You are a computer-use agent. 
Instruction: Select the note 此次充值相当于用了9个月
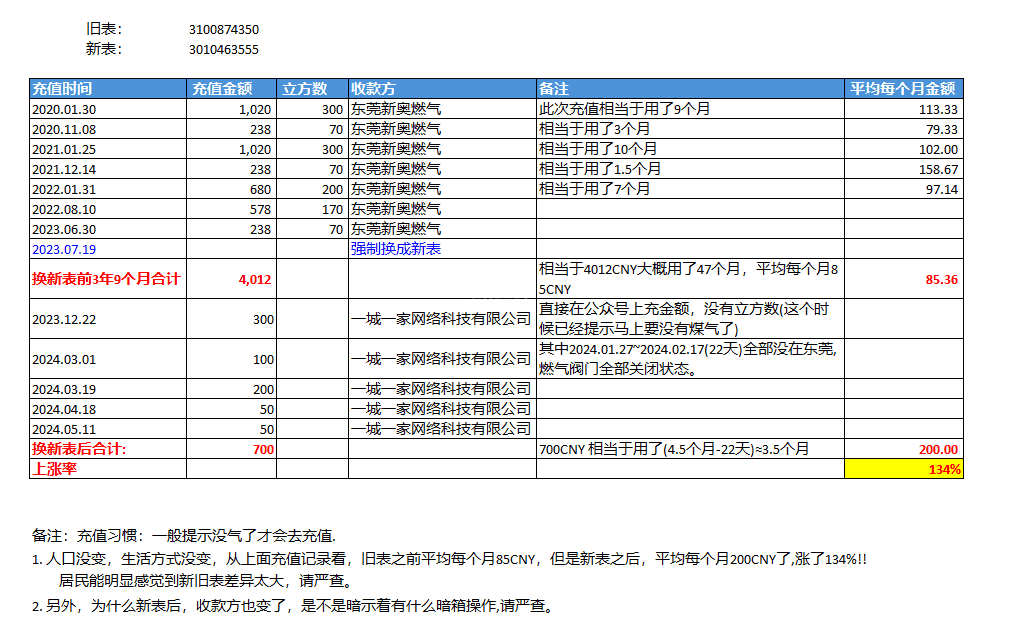(x=691, y=109)
